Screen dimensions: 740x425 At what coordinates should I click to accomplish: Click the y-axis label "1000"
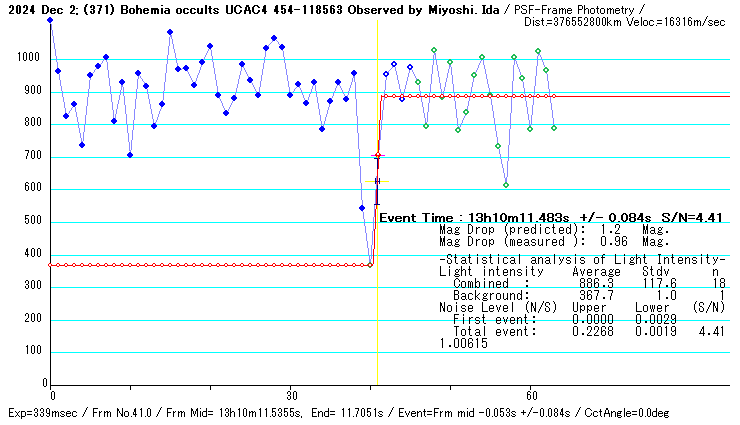pos(29,59)
